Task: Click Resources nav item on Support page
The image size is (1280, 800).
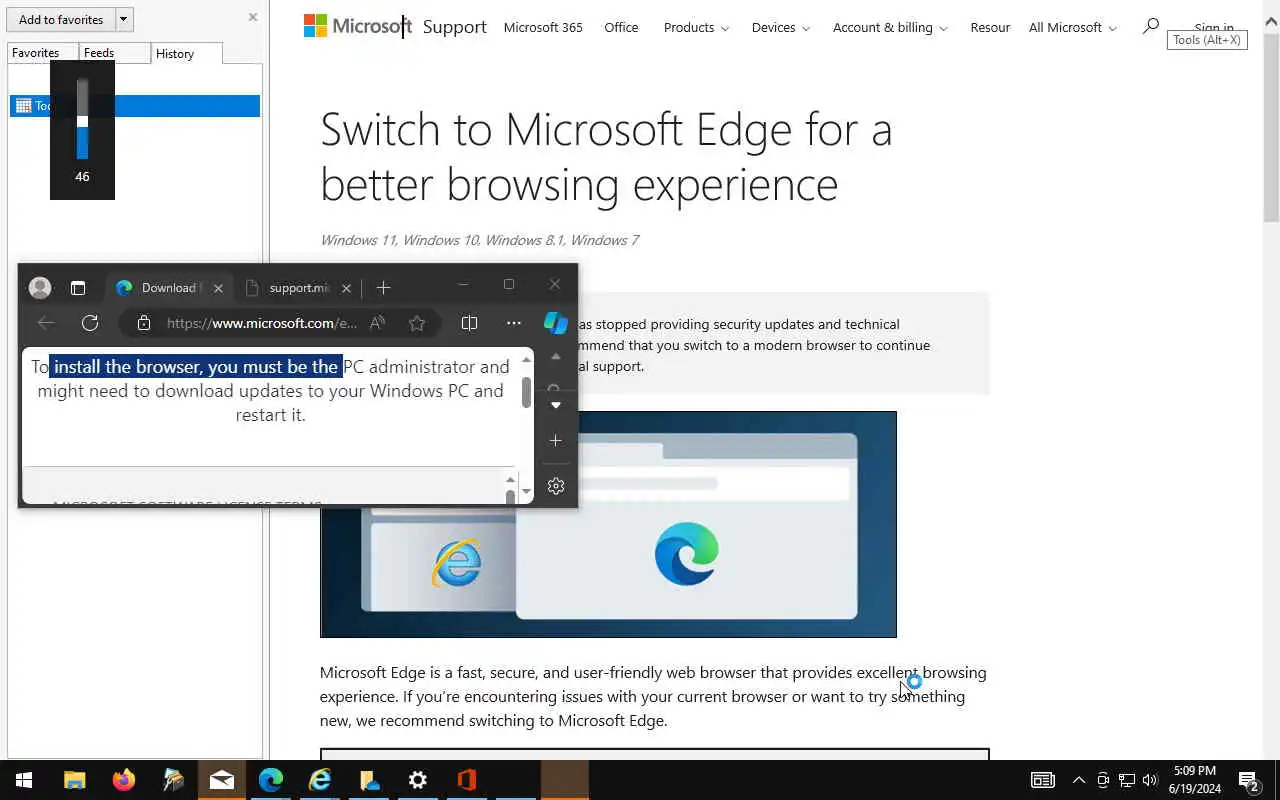Action: (990, 27)
